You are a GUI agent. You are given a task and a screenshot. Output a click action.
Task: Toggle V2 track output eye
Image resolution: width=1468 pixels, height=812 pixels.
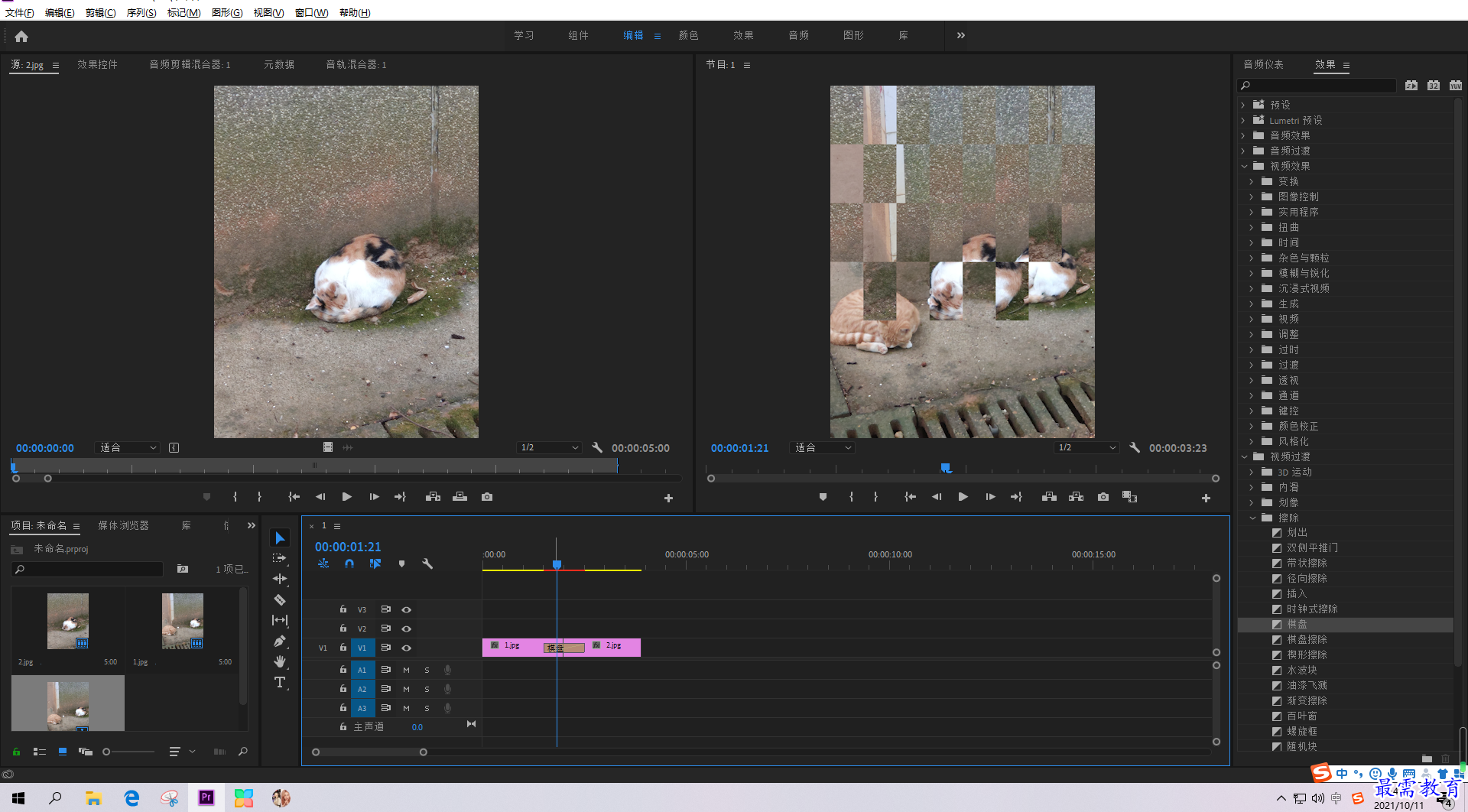[407, 628]
